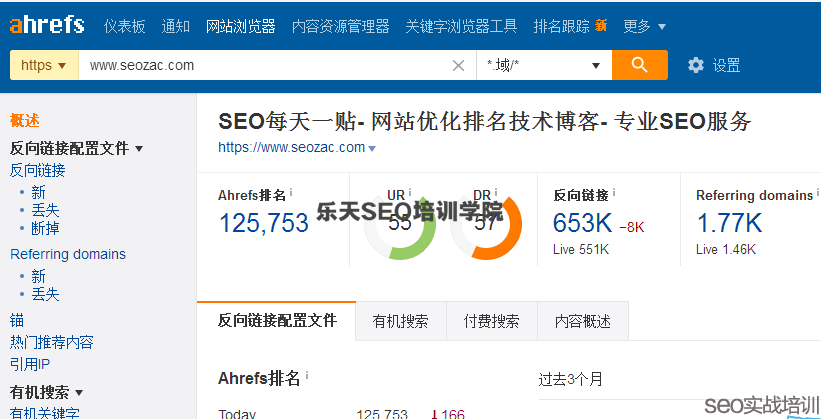The height and width of the screenshot is (419, 821).
Task: Click the ahrefs logo
Action: pos(46,24)
